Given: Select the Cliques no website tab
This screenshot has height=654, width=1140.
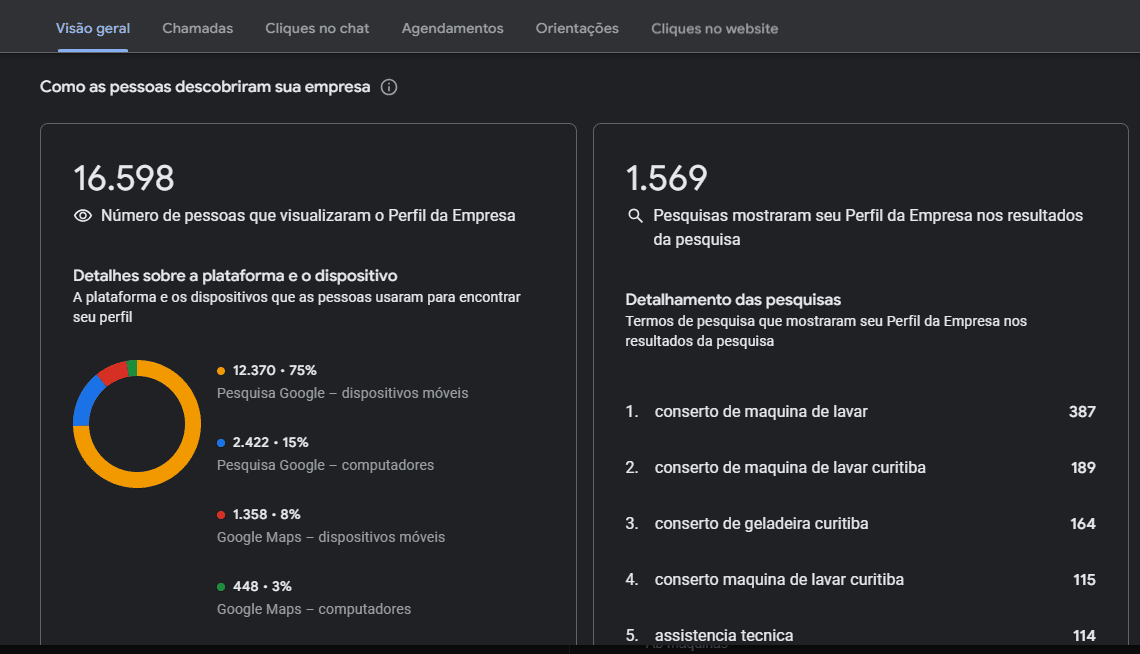Looking at the screenshot, I should click(x=714, y=28).
